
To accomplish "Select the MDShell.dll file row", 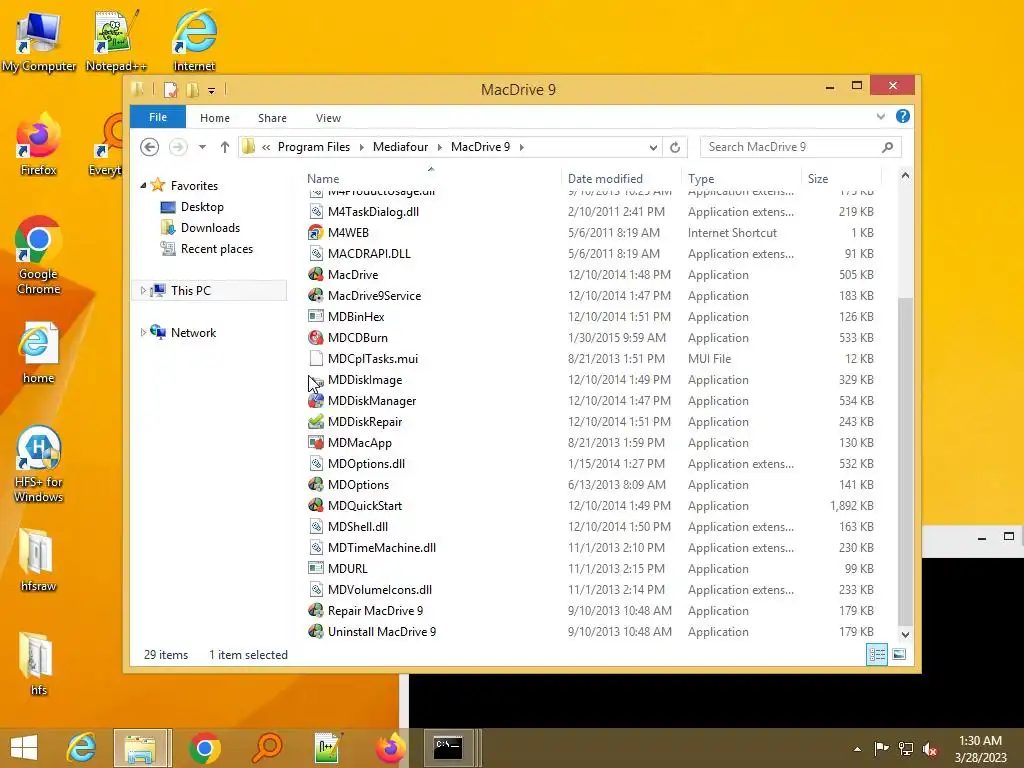I will coord(591,526).
